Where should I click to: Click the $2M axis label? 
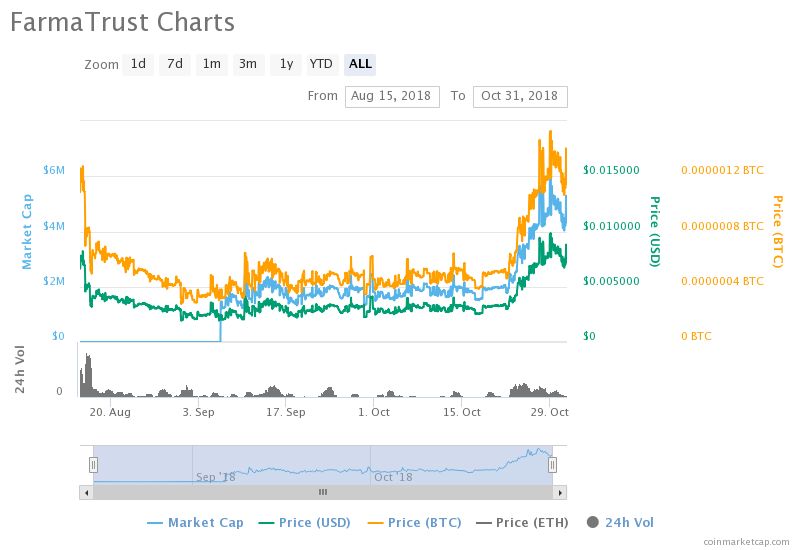(x=54, y=281)
